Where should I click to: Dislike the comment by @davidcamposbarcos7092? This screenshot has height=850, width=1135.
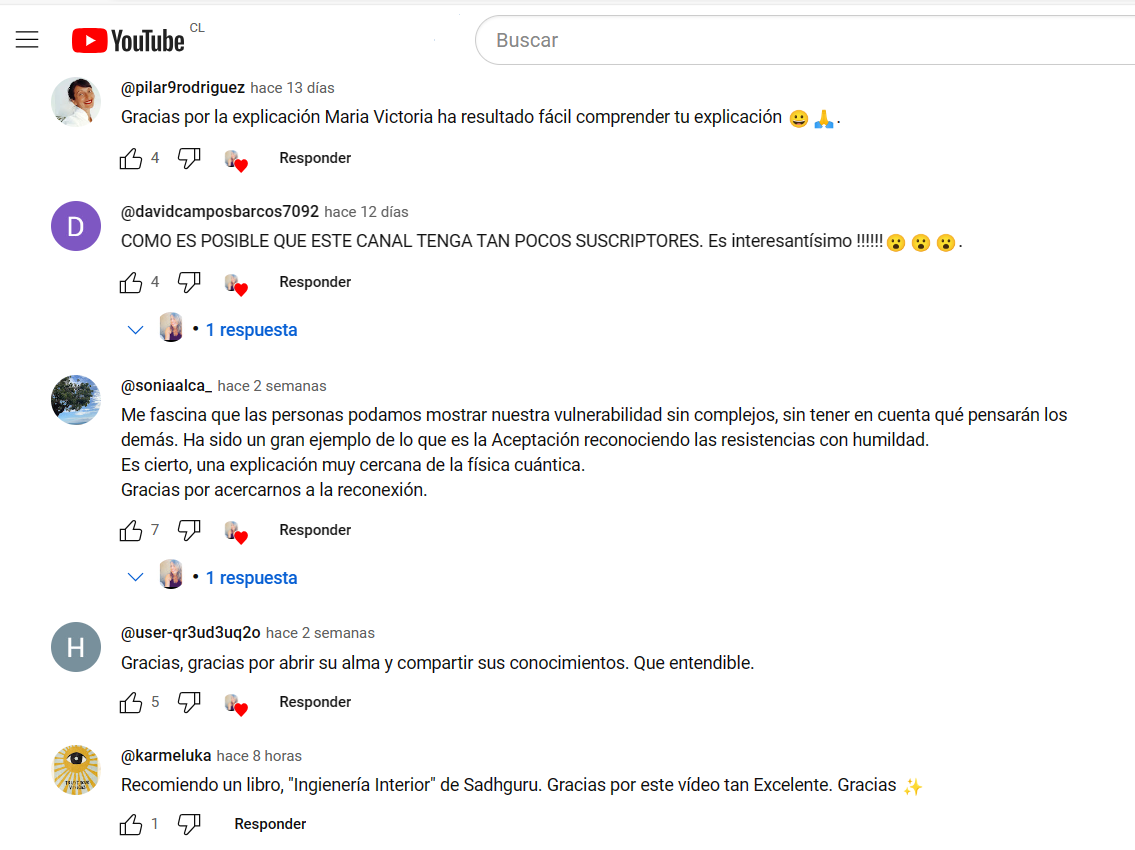[x=189, y=282]
